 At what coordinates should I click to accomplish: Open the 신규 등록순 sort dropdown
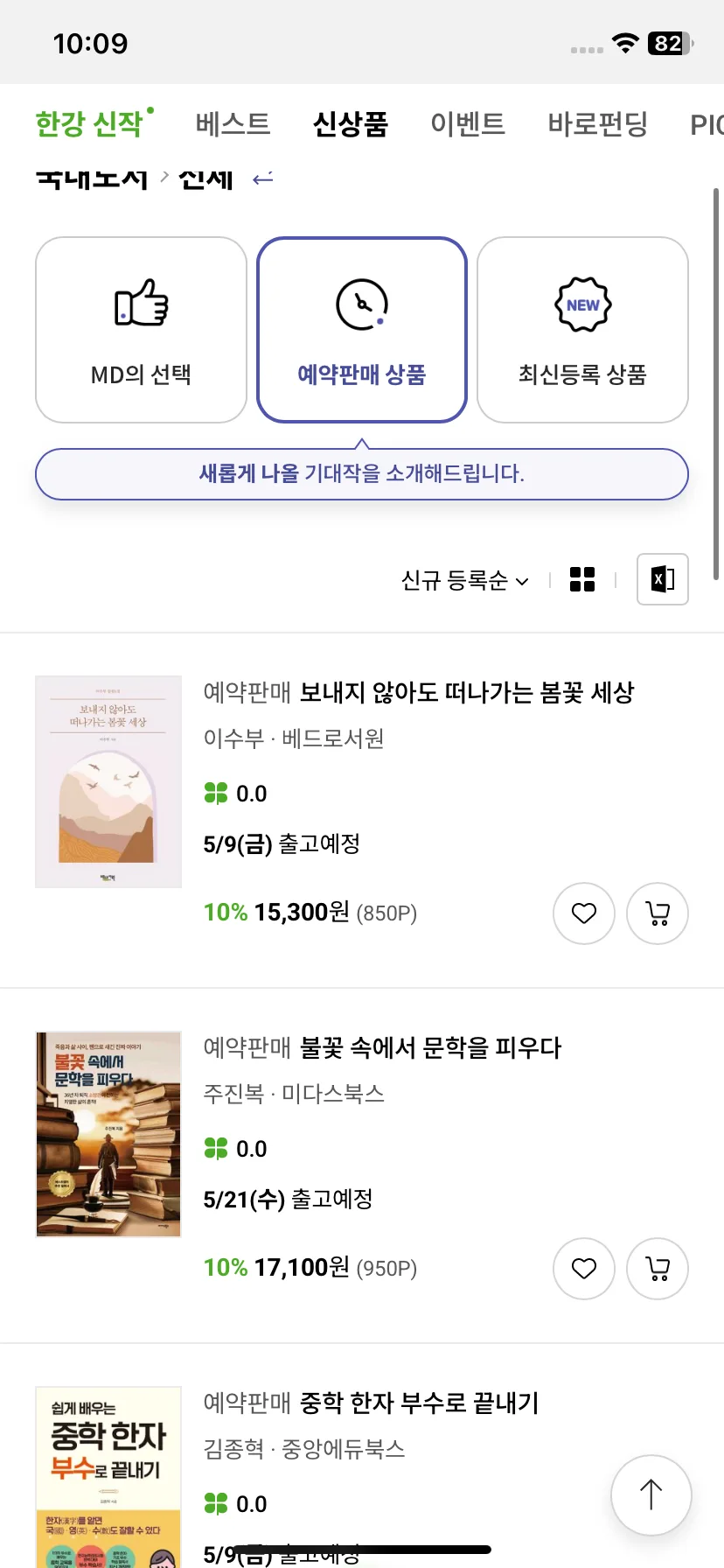pos(465,580)
